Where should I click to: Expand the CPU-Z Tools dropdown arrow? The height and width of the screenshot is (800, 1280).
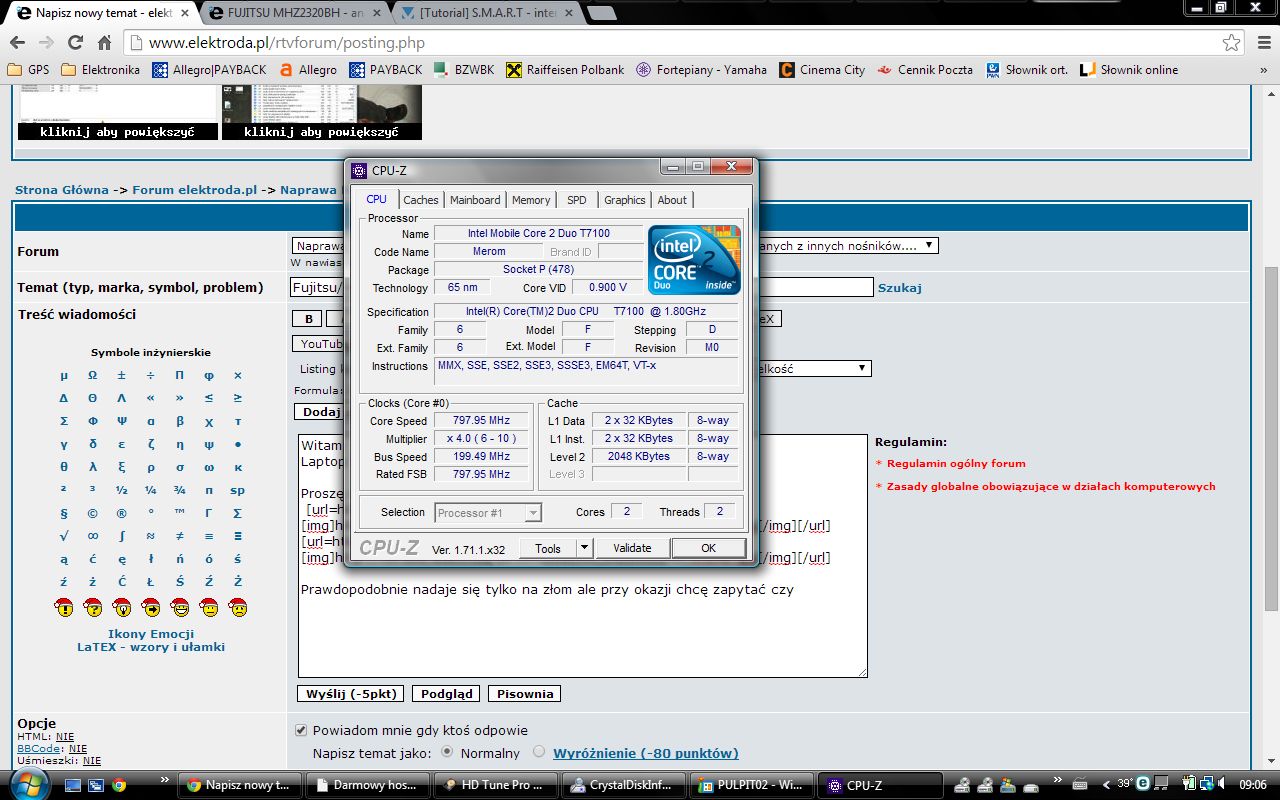pyautogui.click(x=584, y=548)
